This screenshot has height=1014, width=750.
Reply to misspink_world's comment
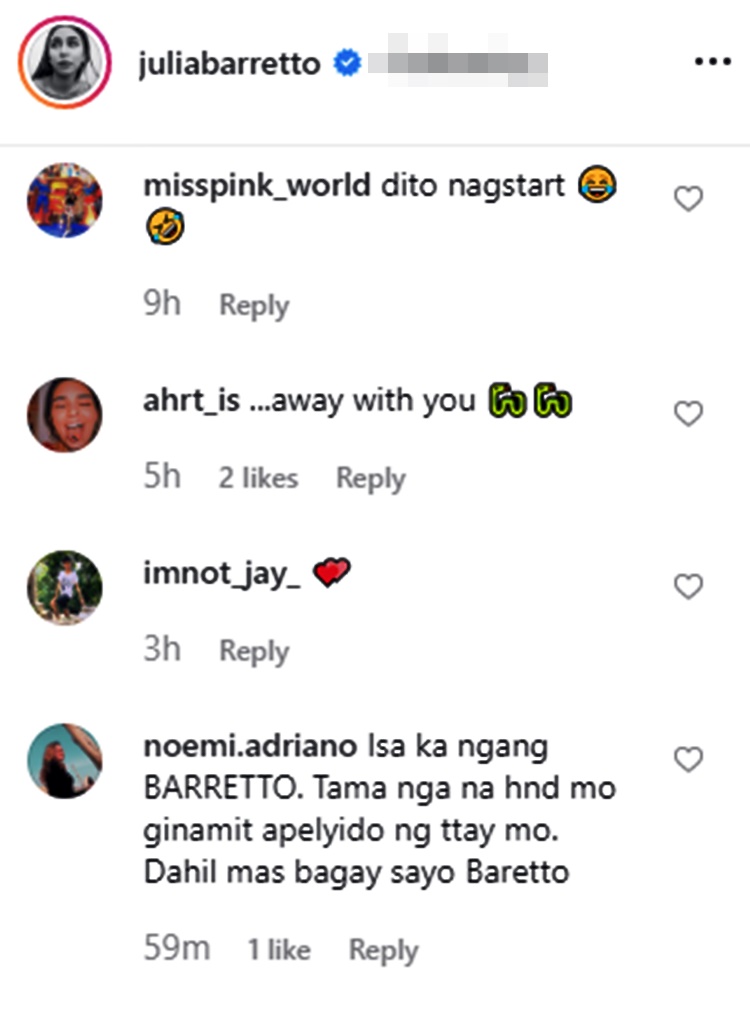point(254,305)
